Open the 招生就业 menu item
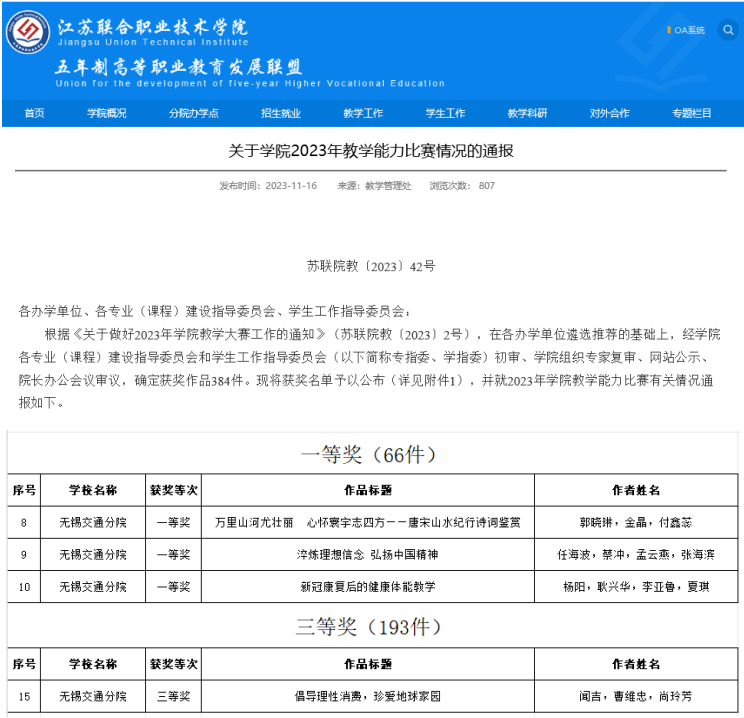744x718 pixels. tap(280, 113)
